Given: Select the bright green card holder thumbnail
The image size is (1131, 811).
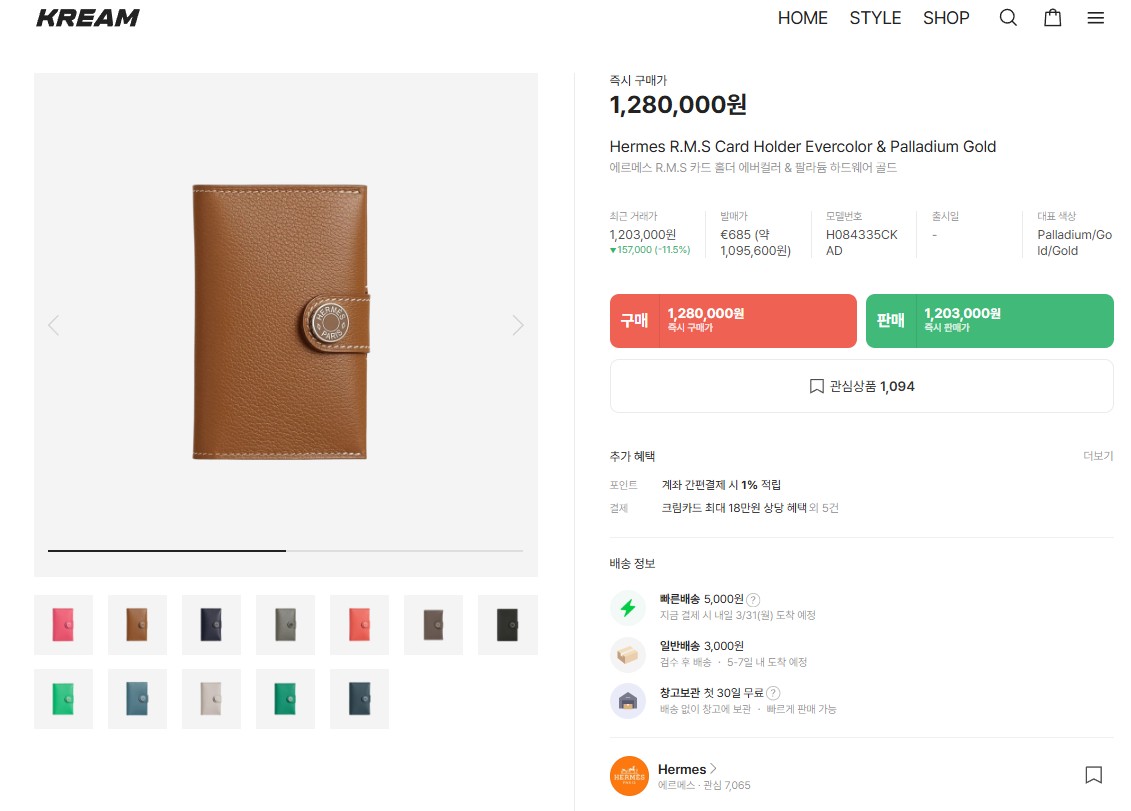Looking at the screenshot, I should point(63,699).
